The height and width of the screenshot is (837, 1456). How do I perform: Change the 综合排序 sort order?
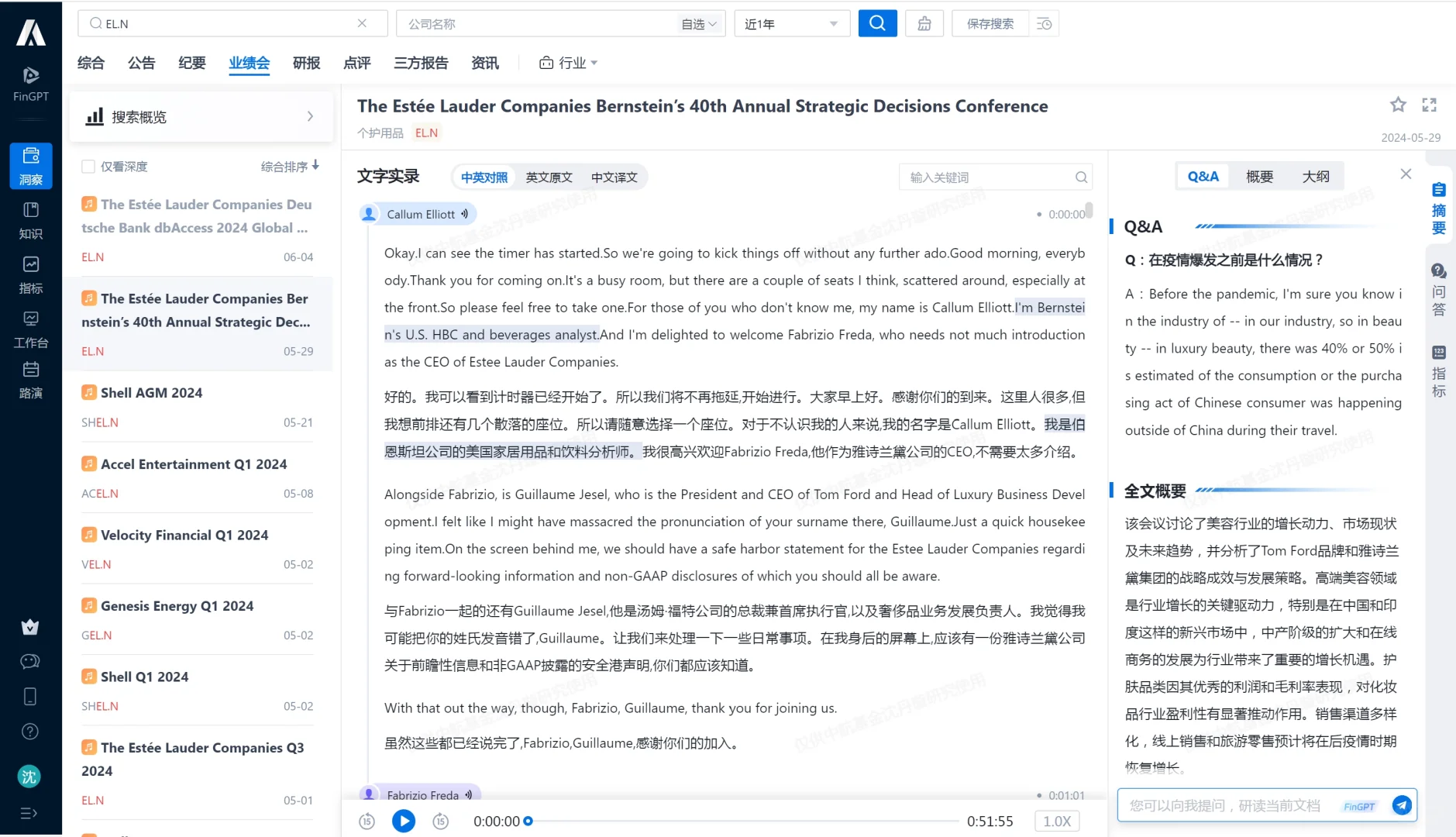291,167
